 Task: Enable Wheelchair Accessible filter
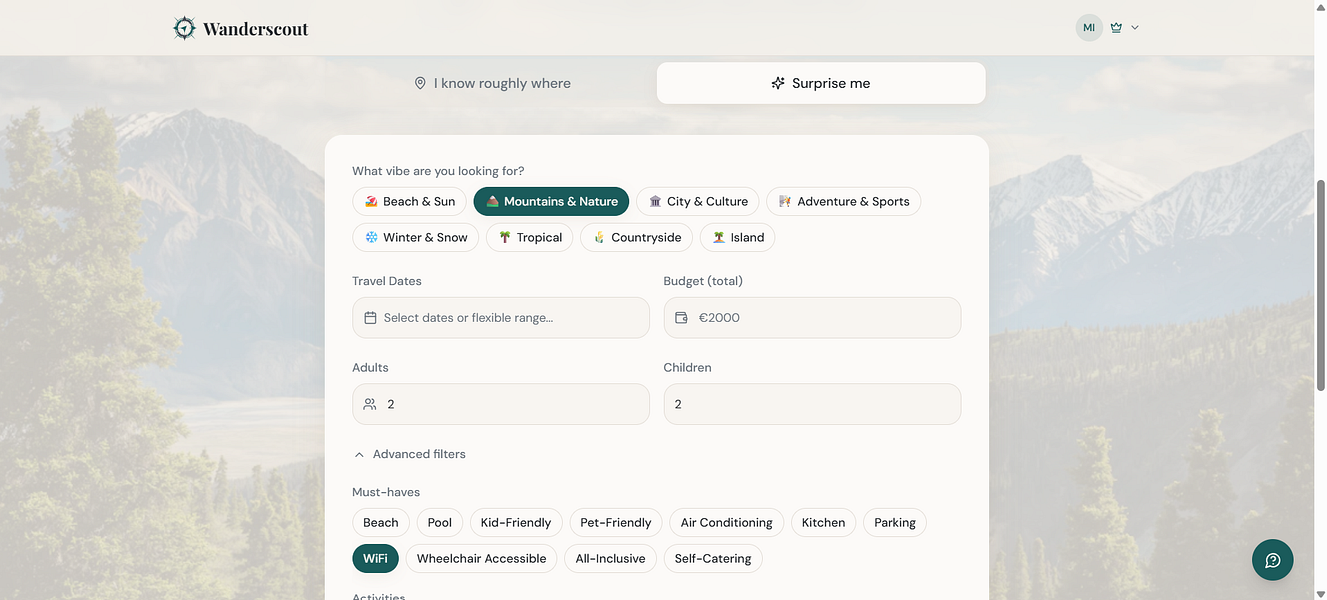pyautogui.click(x=481, y=558)
